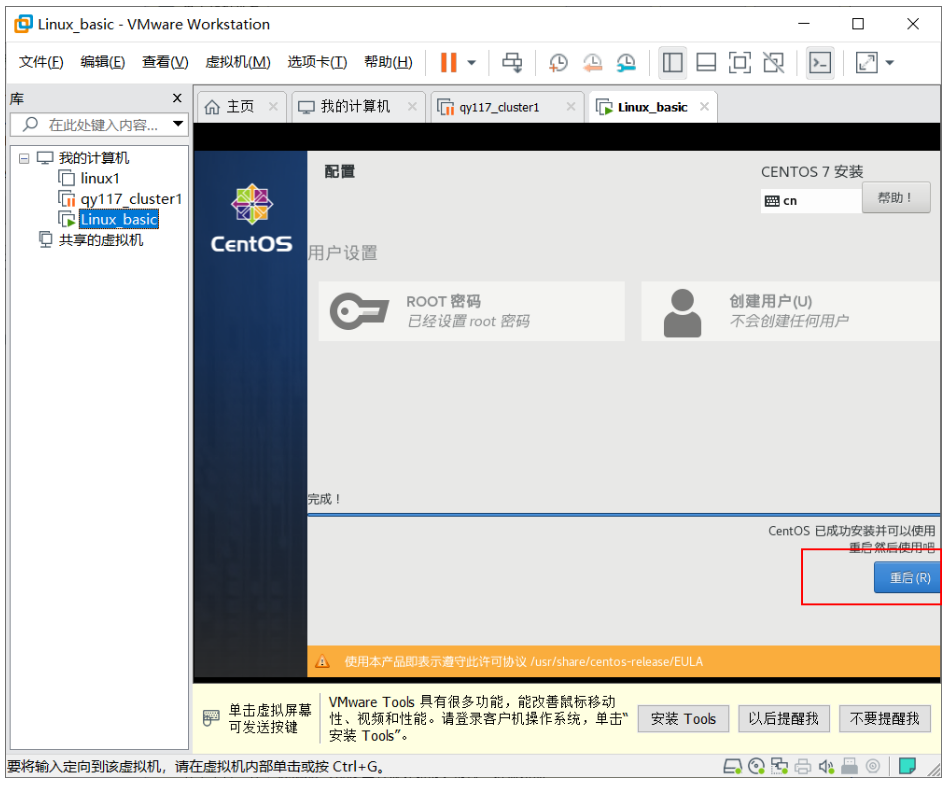The height and width of the screenshot is (788, 949).
Task: Open the snapshot manager icon
Action: point(626,62)
